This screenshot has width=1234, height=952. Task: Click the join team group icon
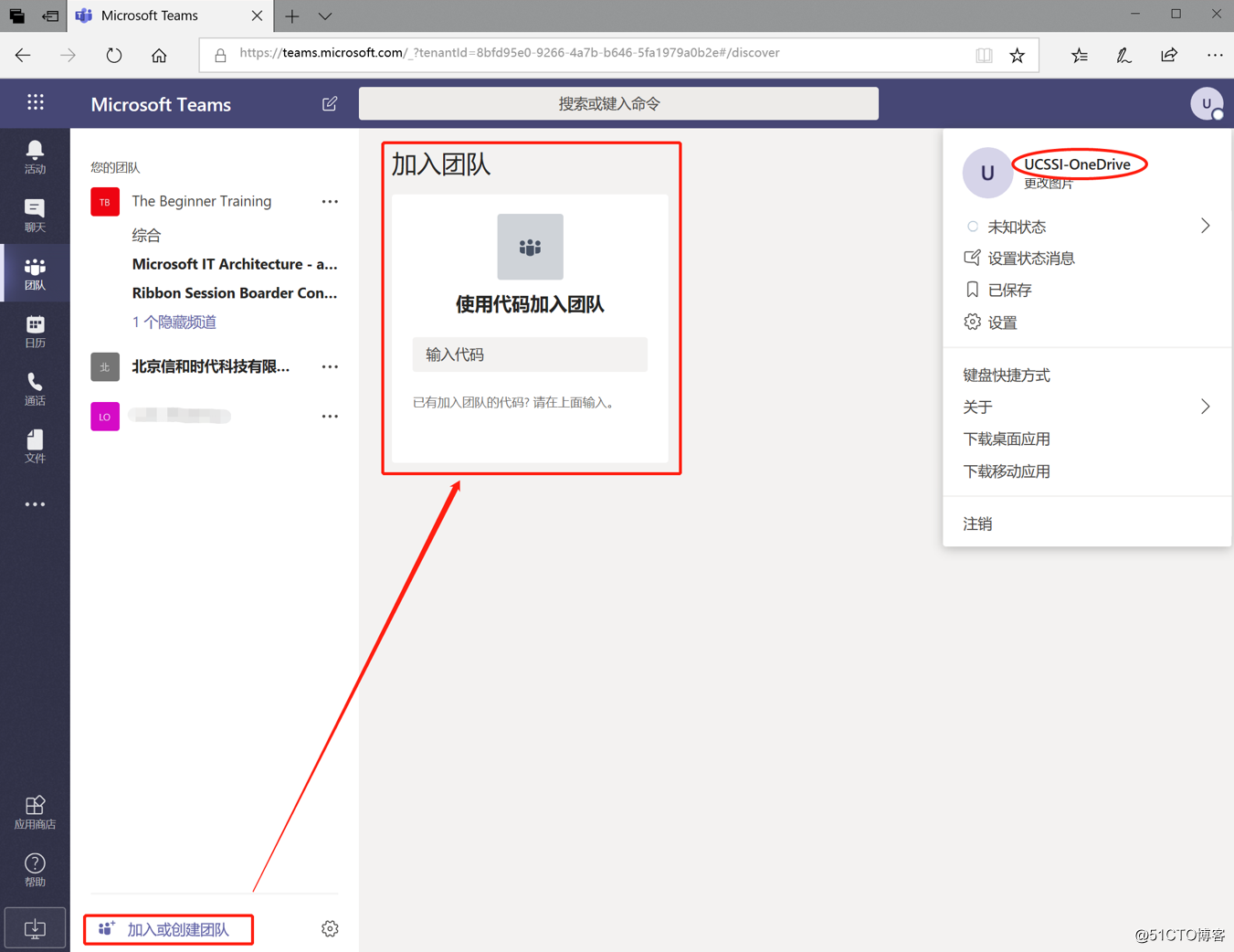point(530,247)
